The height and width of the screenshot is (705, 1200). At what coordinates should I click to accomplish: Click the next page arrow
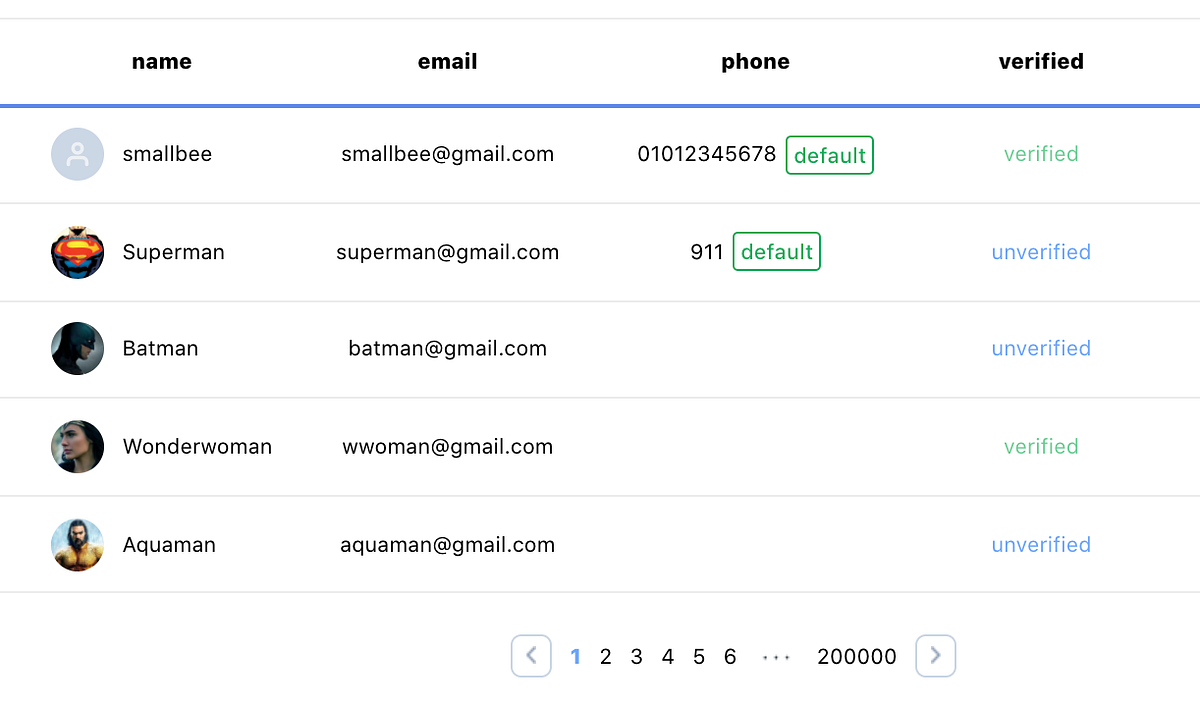tap(935, 656)
